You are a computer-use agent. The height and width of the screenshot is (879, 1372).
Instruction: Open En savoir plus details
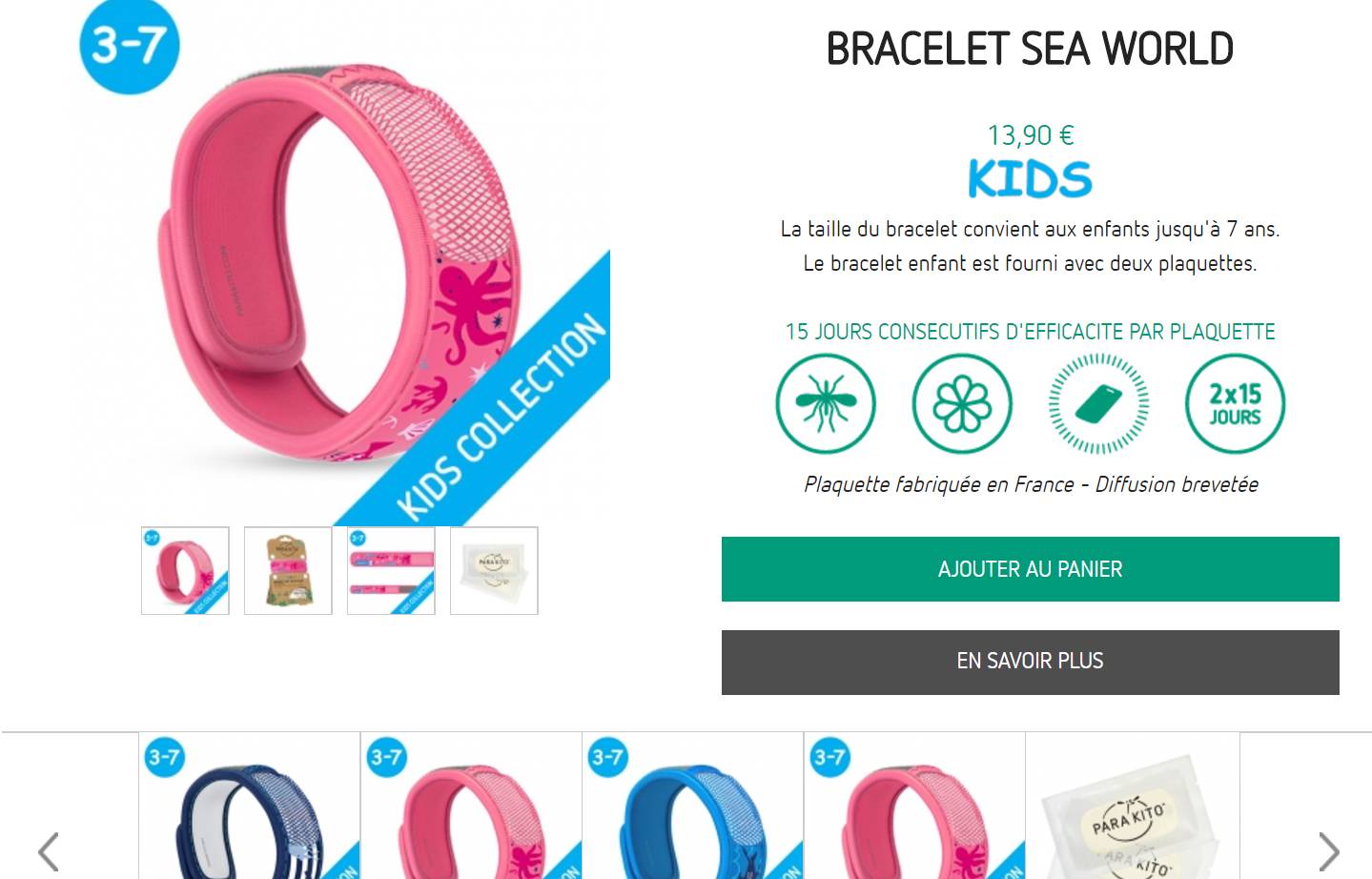click(x=1030, y=662)
